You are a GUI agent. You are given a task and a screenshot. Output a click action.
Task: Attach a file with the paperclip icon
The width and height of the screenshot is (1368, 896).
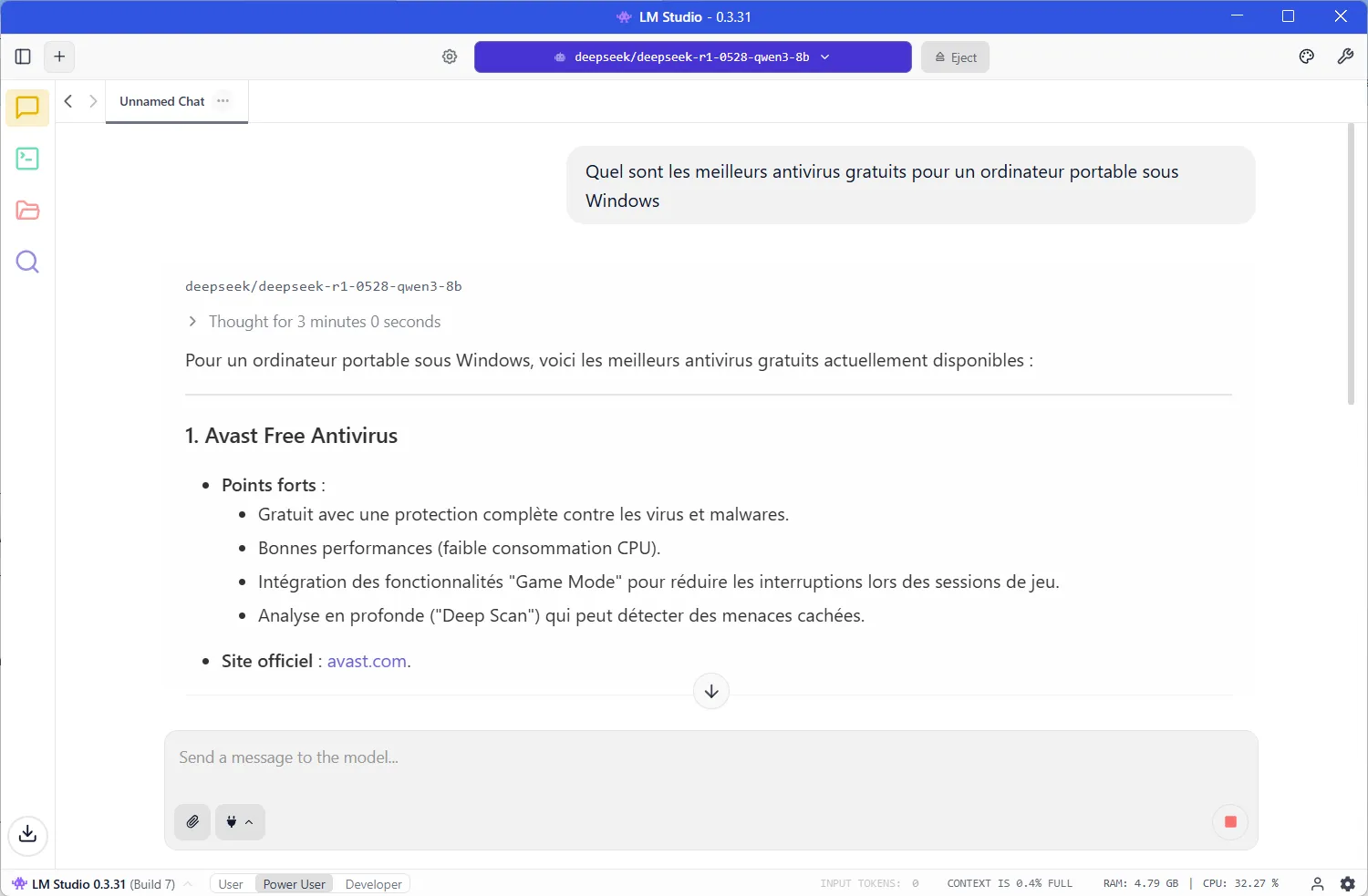pyautogui.click(x=192, y=821)
